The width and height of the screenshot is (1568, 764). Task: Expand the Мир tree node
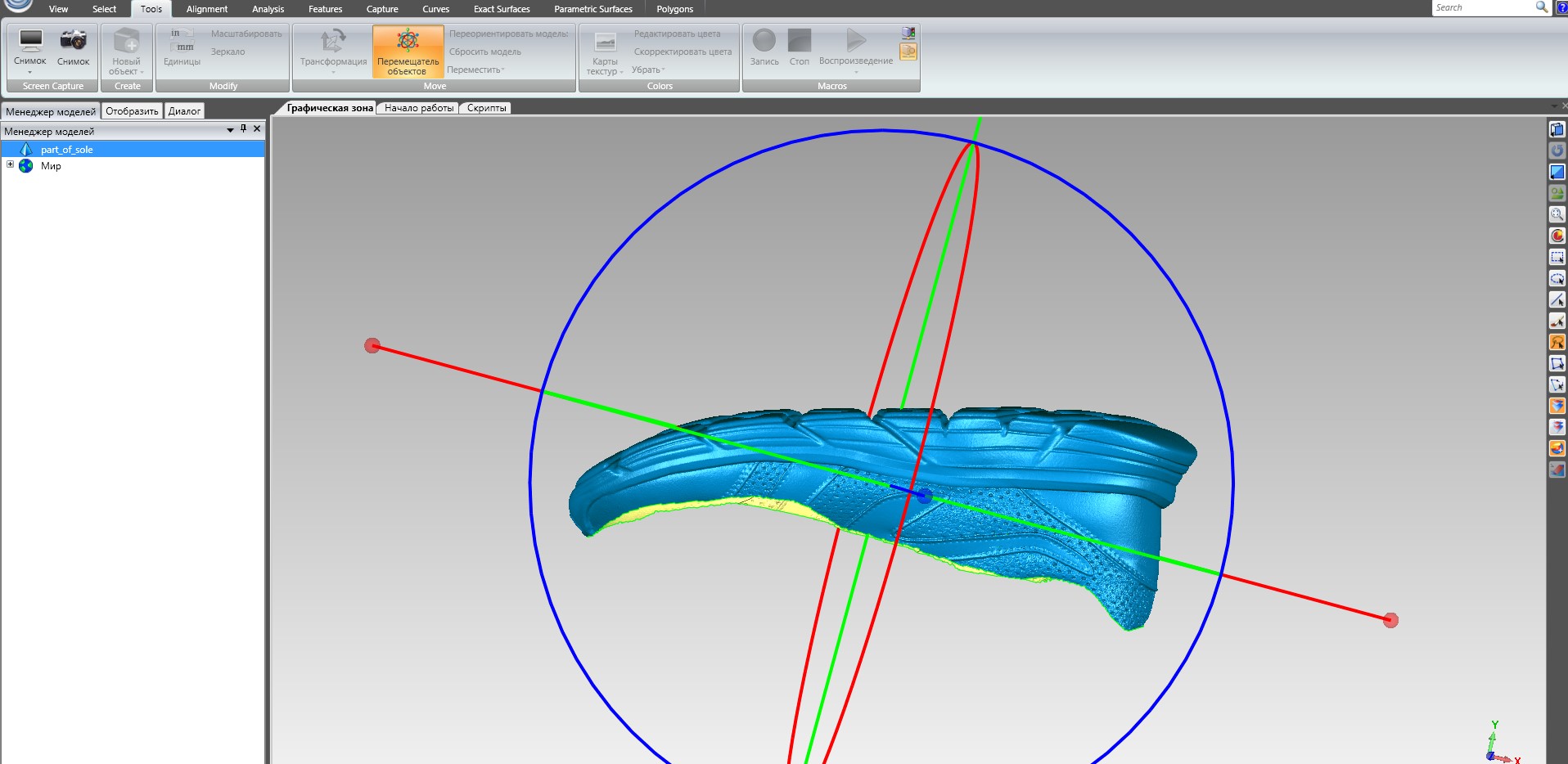click(x=10, y=164)
